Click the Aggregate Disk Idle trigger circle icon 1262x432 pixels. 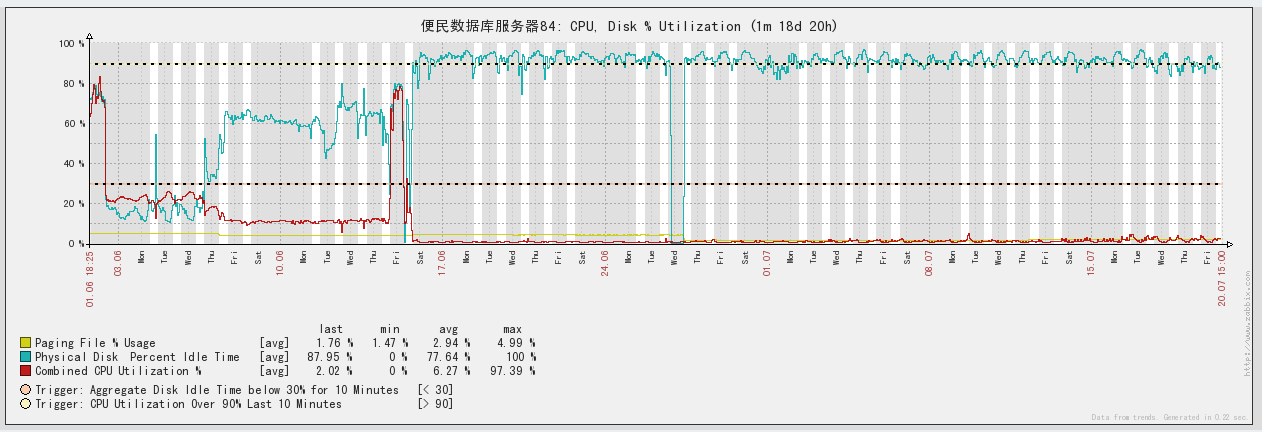point(25,390)
